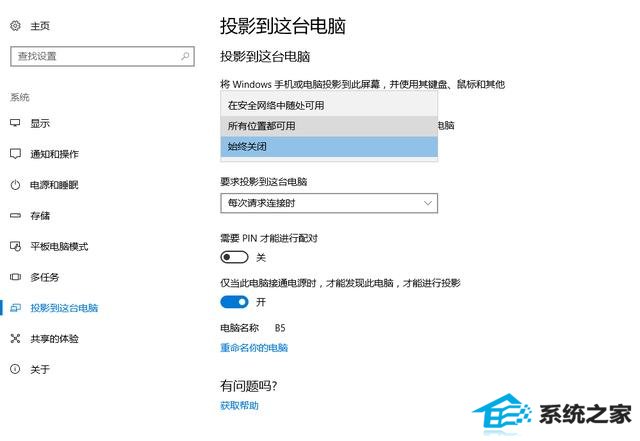The image size is (640, 441).
Task: Open the 获取帮助 link
Action: 239,405
